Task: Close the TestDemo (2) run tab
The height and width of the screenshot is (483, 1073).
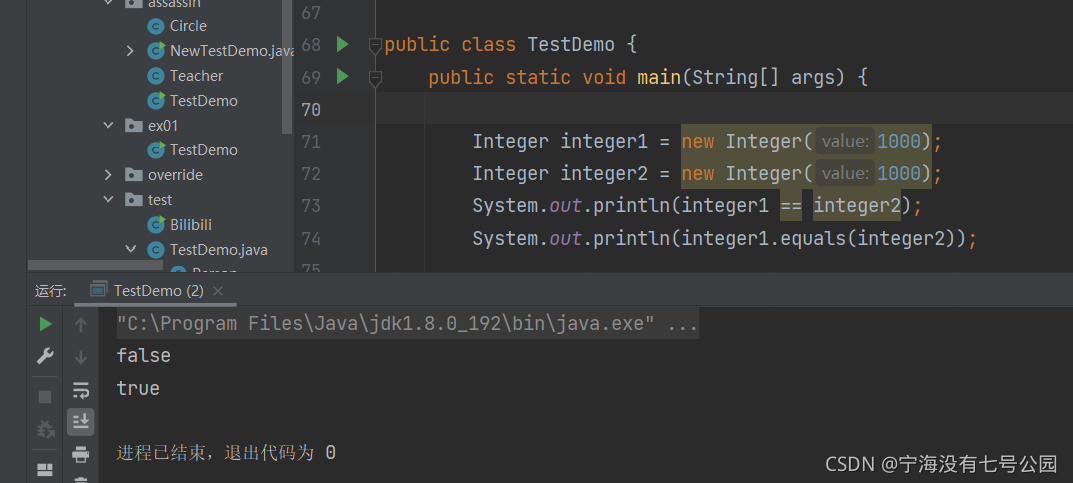Action: (x=218, y=291)
